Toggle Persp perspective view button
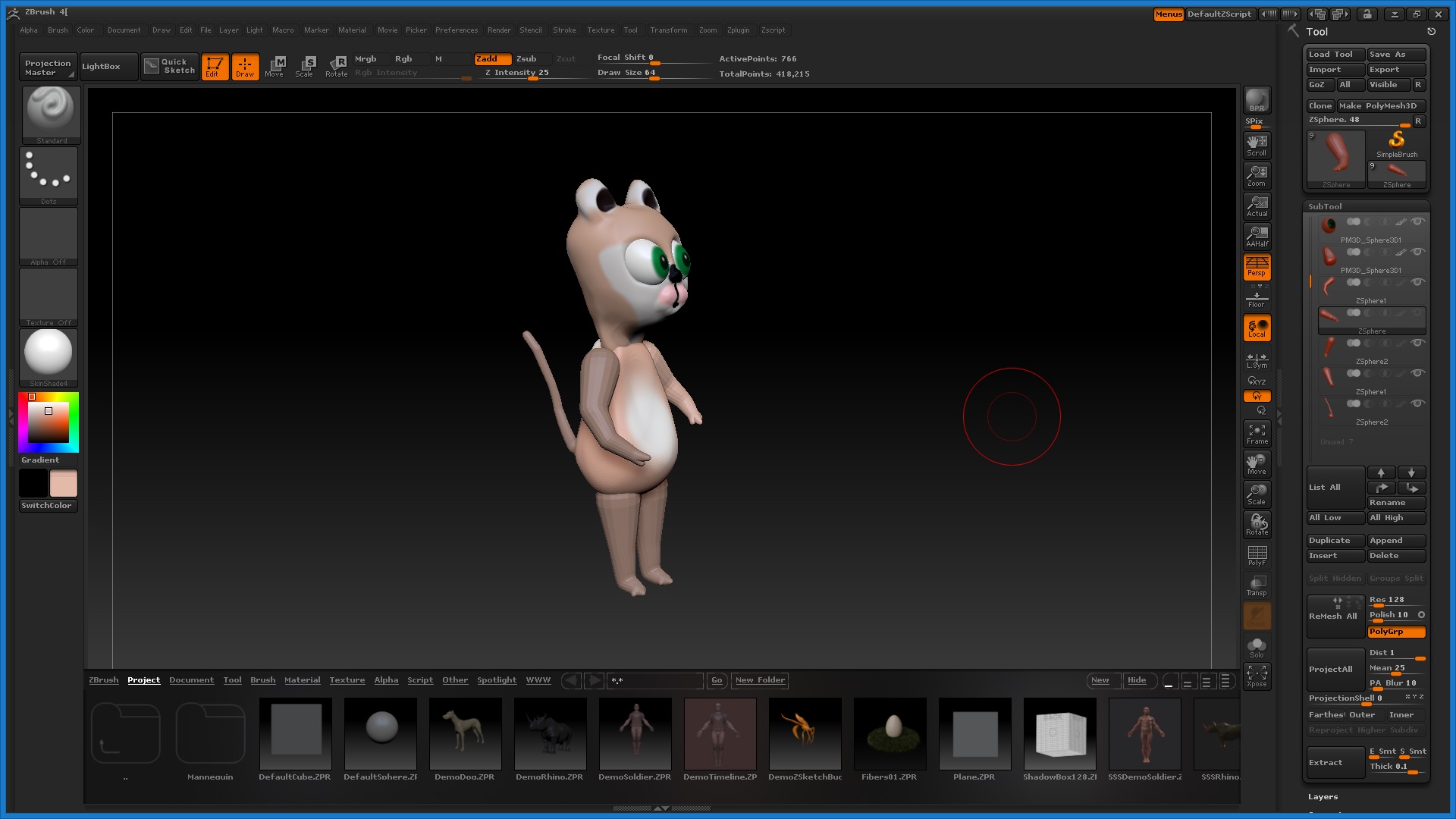The width and height of the screenshot is (1456, 819). pos(1257,266)
